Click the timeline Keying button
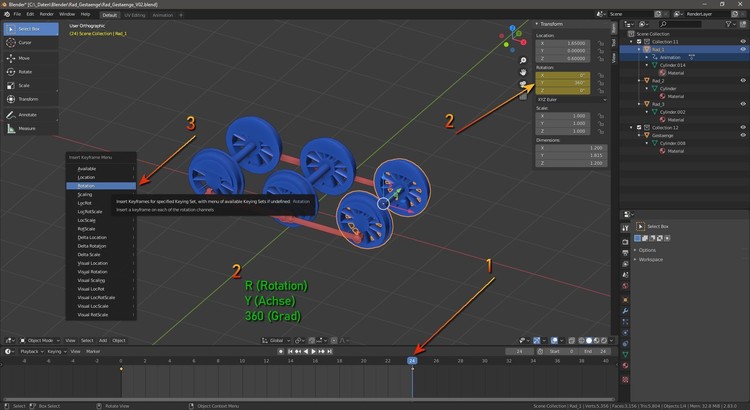The image size is (750, 410). (x=56, y=352)
